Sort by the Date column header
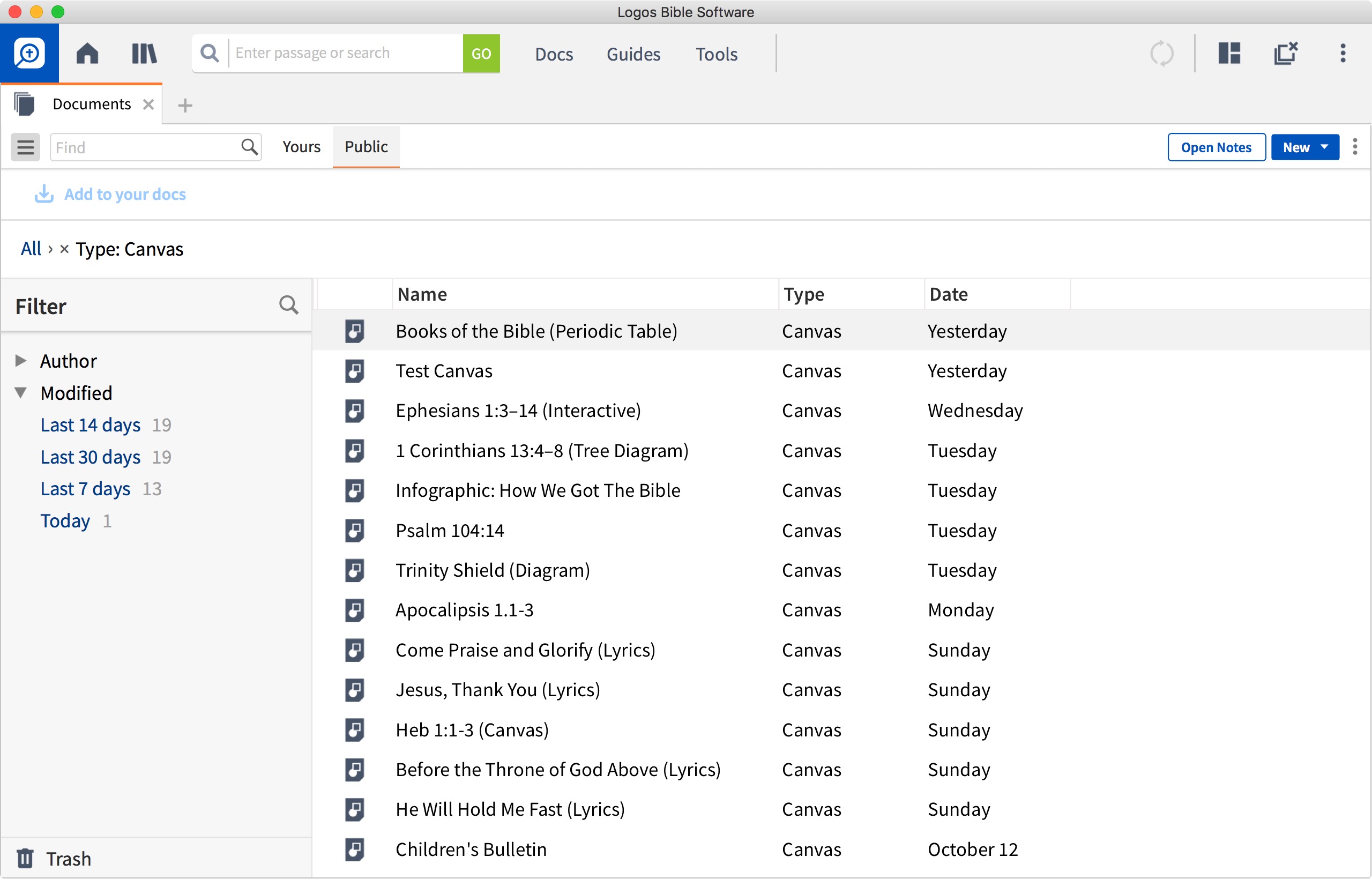 click(x=997, y=294)
